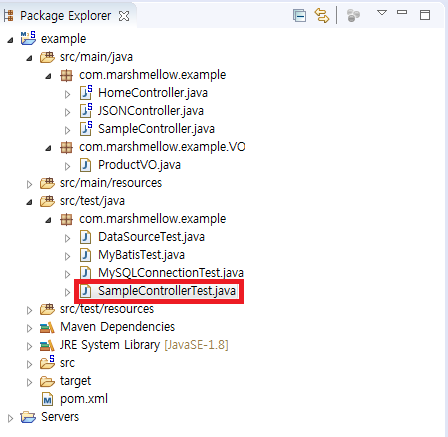Select pom.xml file
This screenshot has width=448, height=437.
pos(84,399)
